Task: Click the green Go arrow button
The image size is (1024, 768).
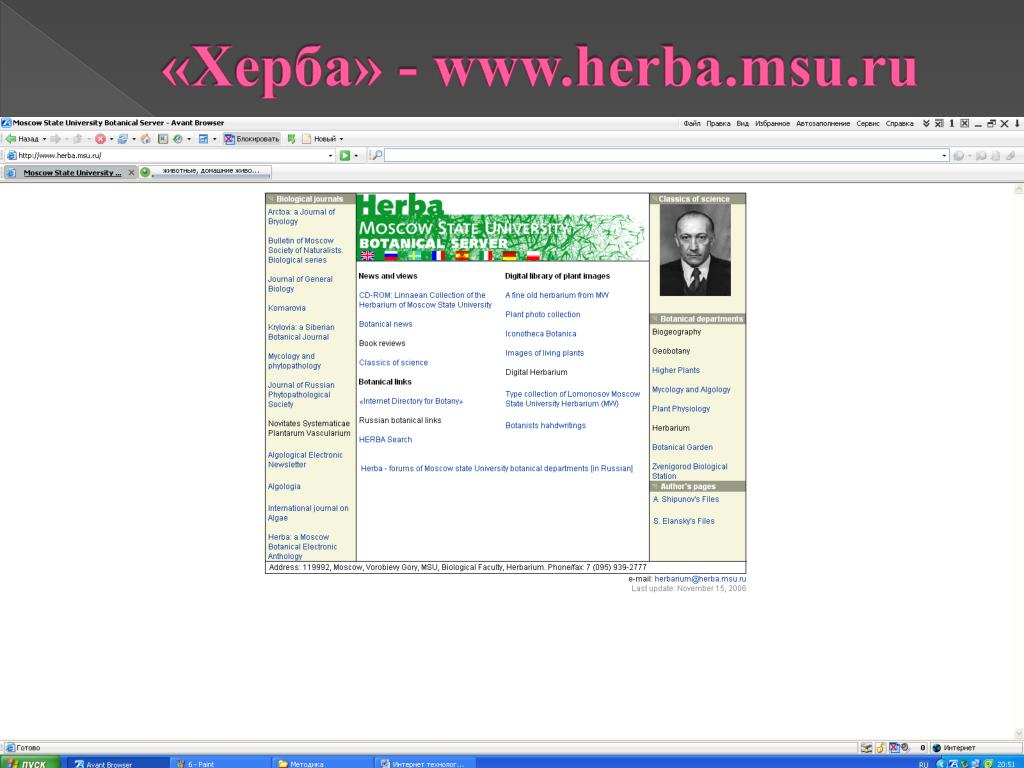Action: click(x=345, y=155)
